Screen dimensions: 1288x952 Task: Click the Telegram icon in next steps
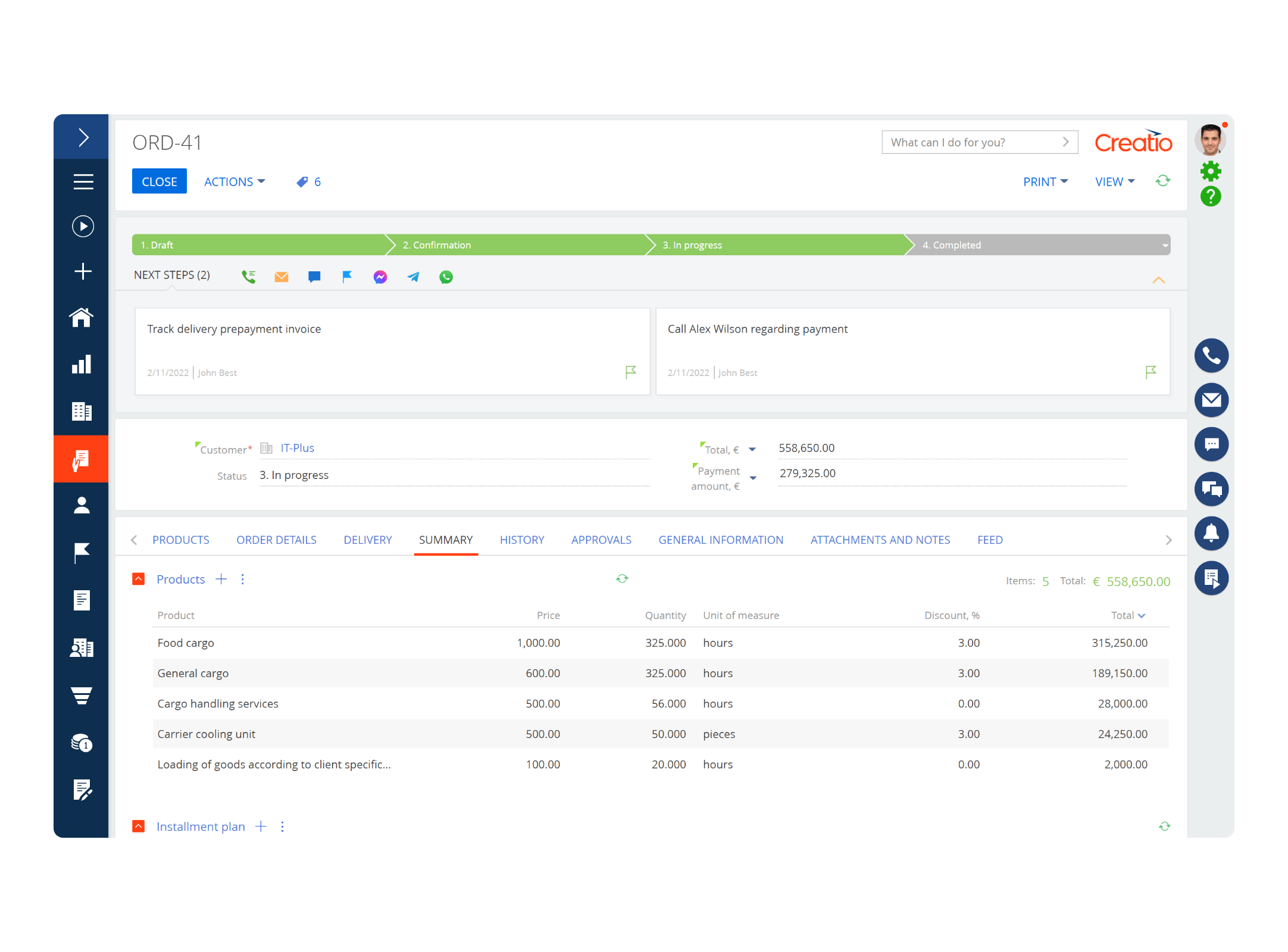click(413, 277)
